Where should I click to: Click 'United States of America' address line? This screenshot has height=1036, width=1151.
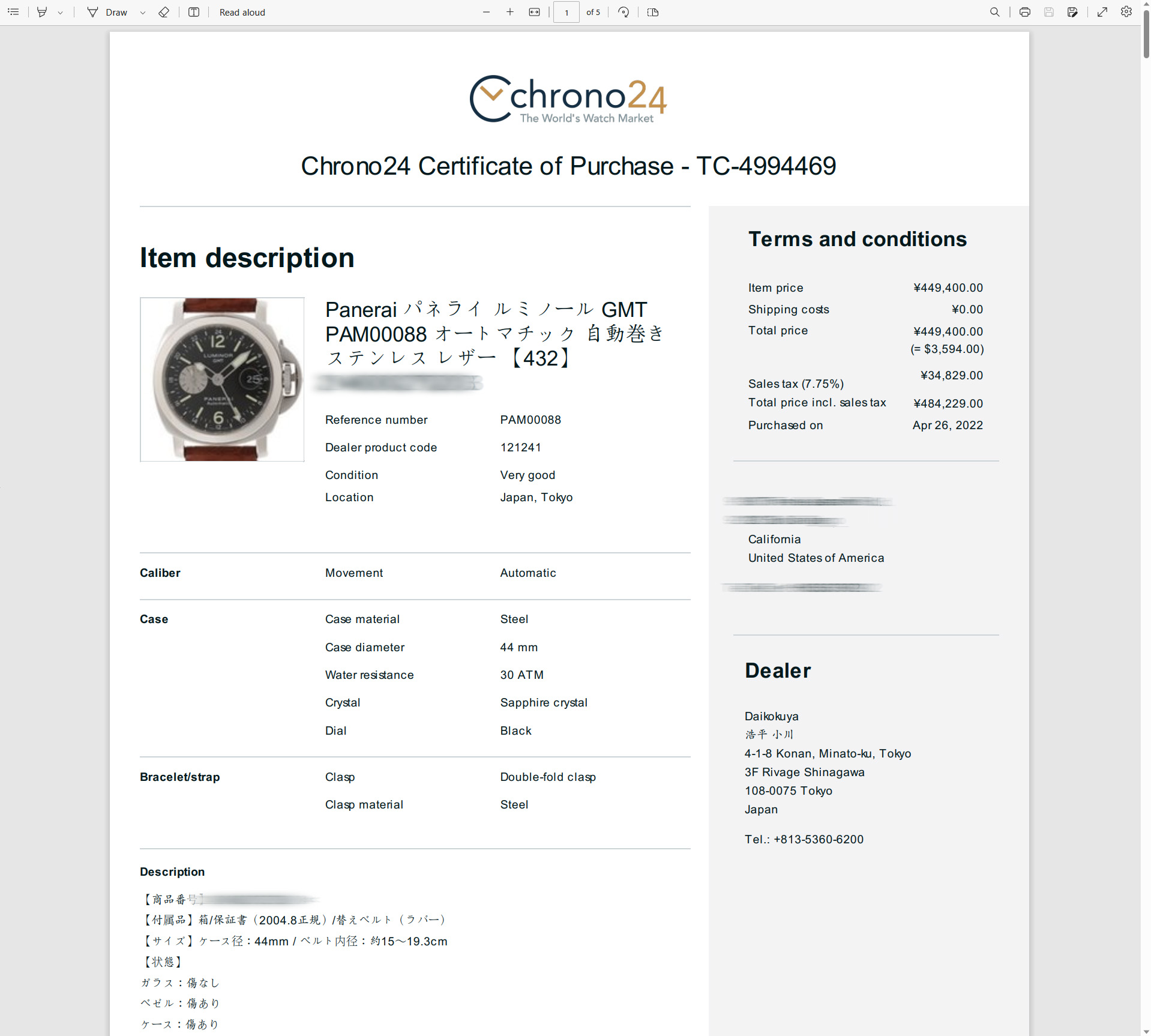[x=816, y=558]
